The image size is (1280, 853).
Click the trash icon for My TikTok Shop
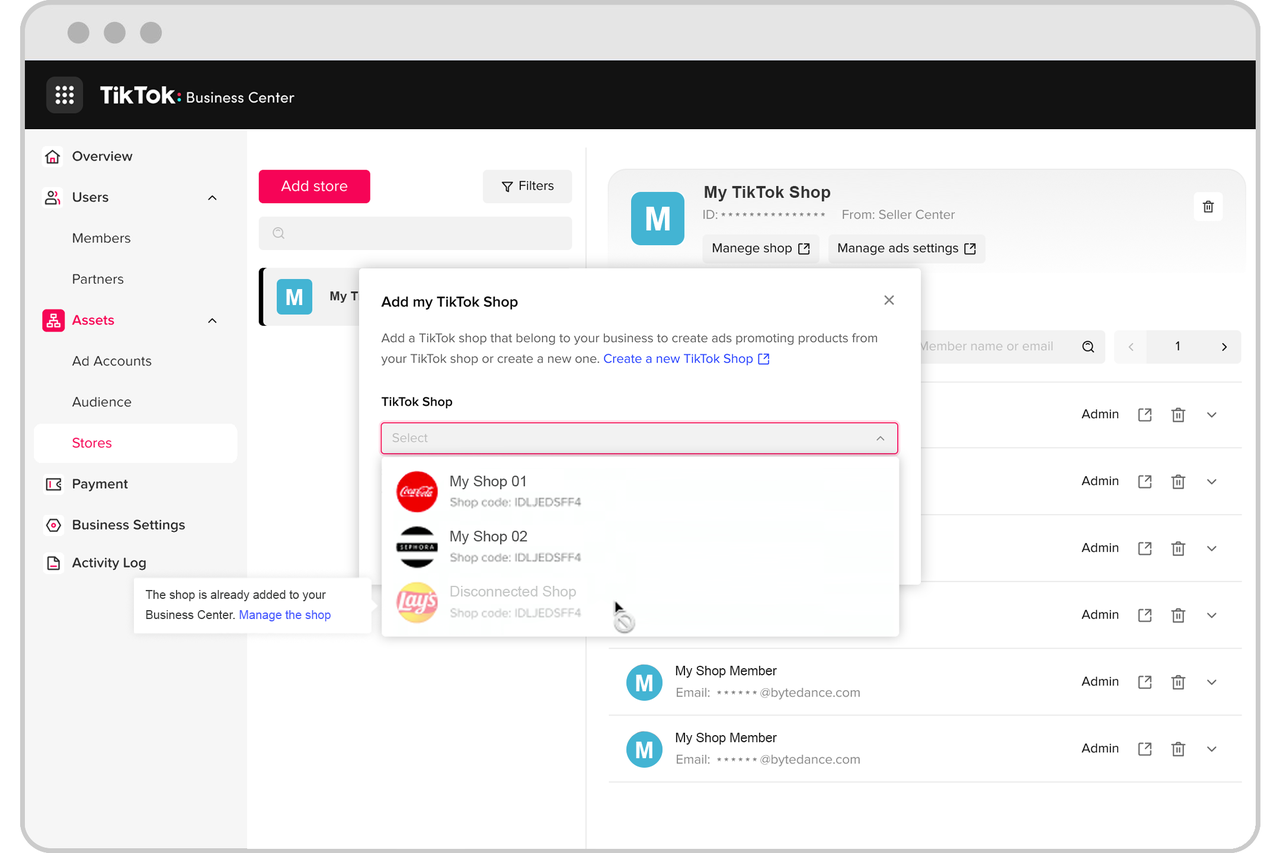pos(1208,206)
